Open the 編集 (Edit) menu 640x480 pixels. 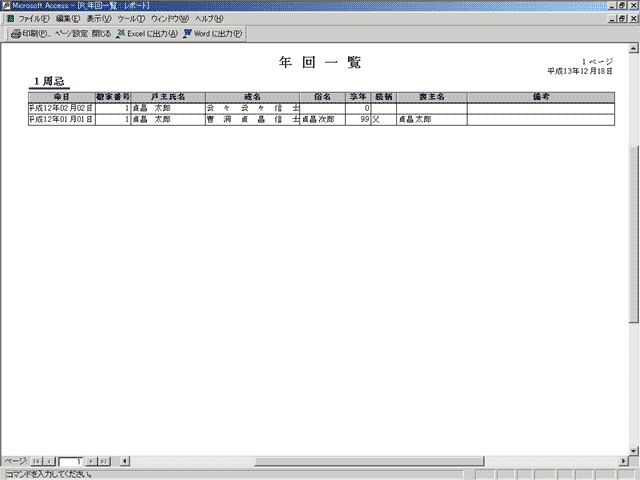(68, 19)
